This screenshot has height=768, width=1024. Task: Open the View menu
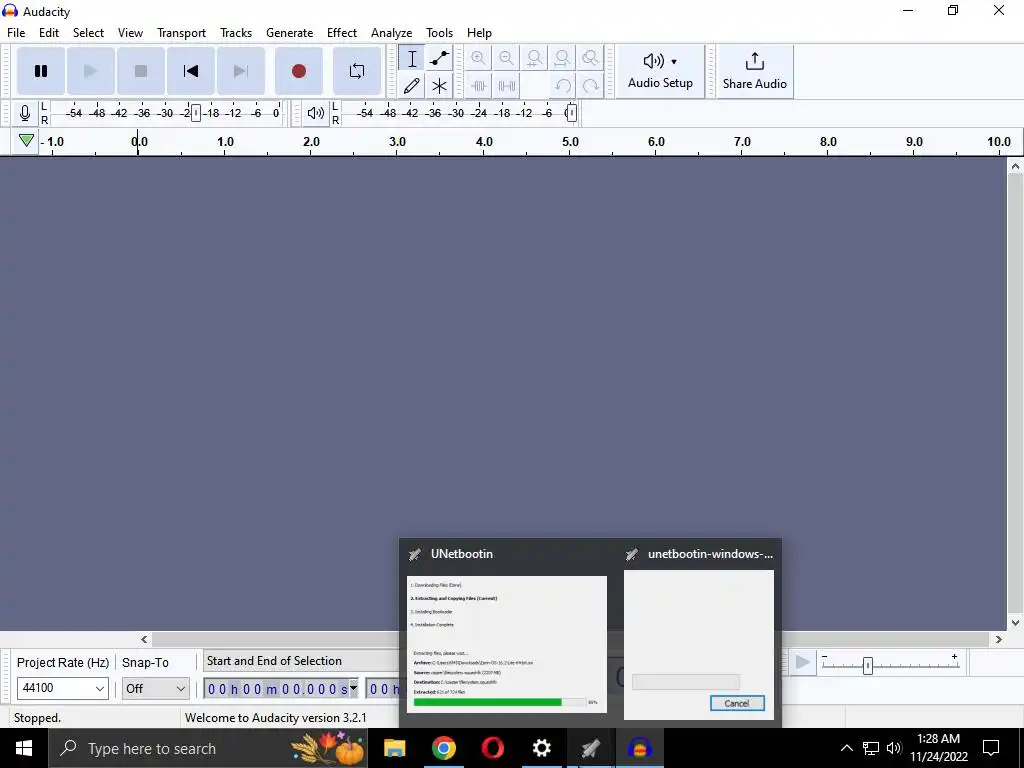pos(130,33)
